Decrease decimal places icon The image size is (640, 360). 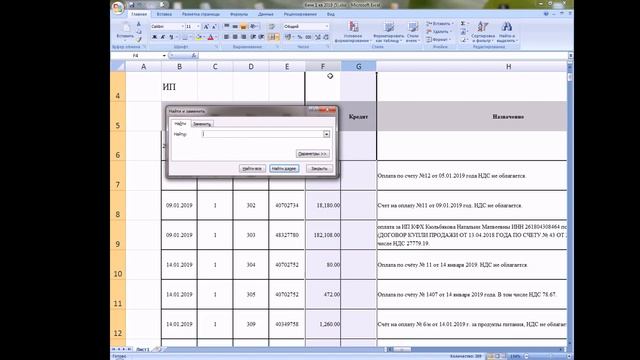pos(326,37)
